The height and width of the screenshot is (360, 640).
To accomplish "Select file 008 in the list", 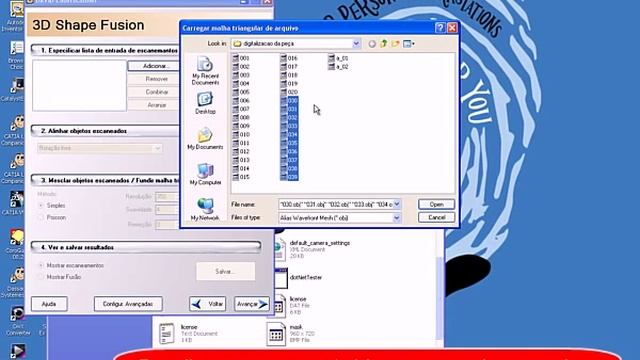I will pyautogui.click(x=241, y=118).
